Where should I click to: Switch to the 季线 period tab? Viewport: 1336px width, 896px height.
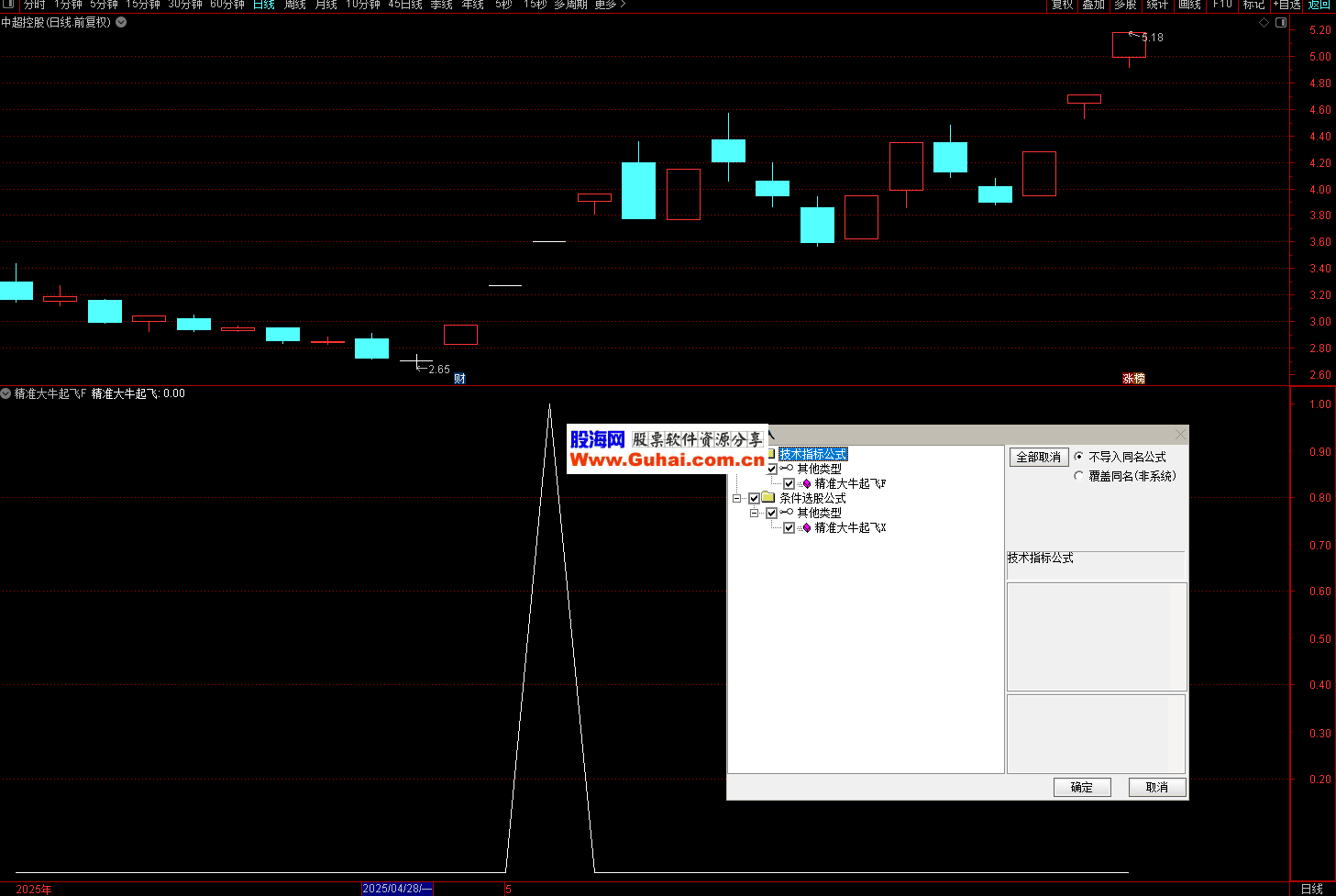coord(442,5)
